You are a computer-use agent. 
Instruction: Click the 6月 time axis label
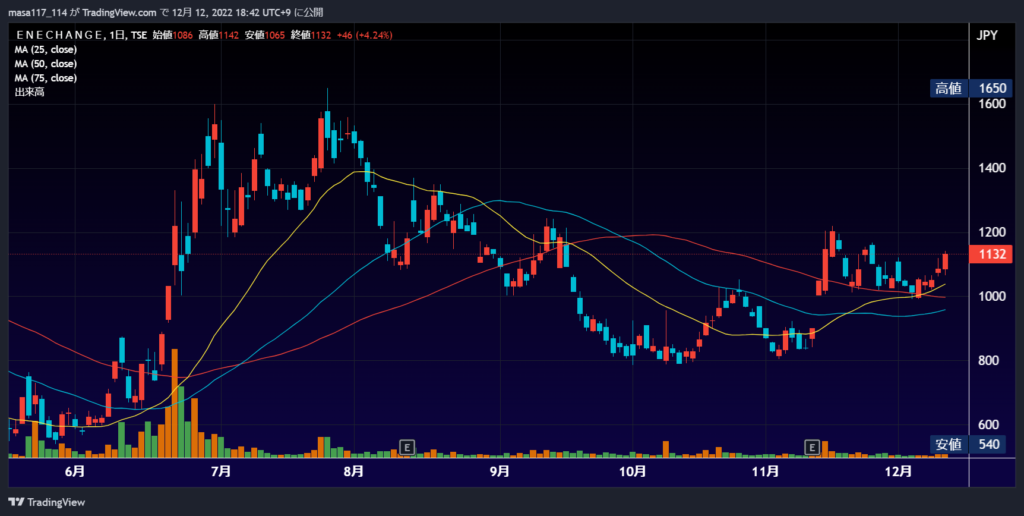pyautogui.click(x=75, y=472)
